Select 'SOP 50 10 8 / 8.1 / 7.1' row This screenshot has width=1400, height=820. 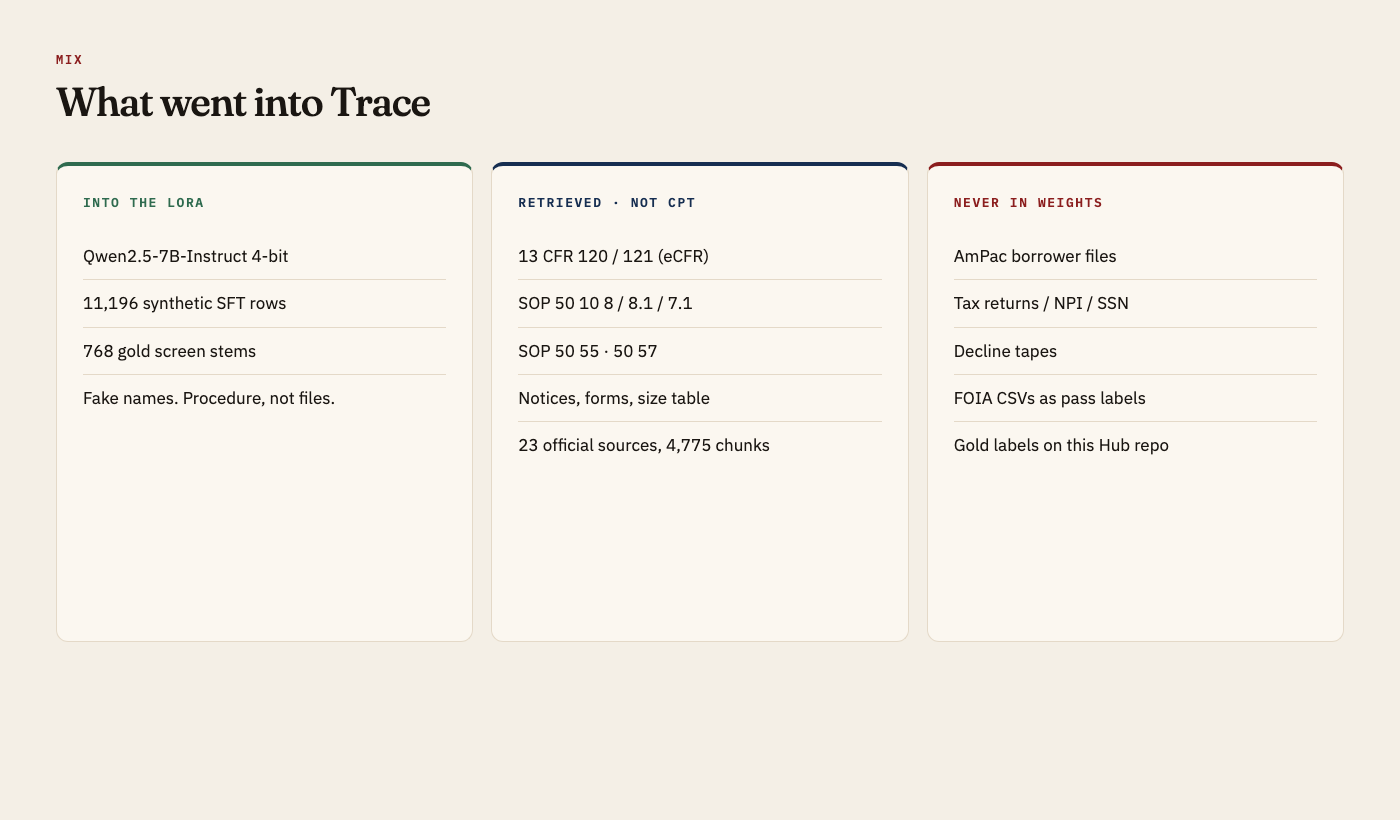point(700,304)
